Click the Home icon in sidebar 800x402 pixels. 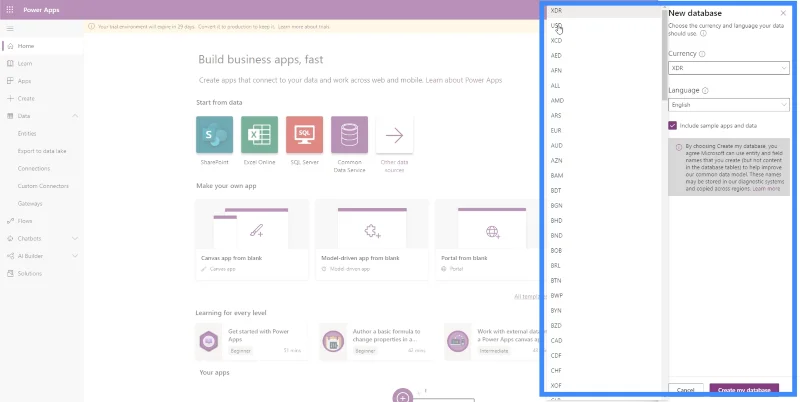coord(10,46)
